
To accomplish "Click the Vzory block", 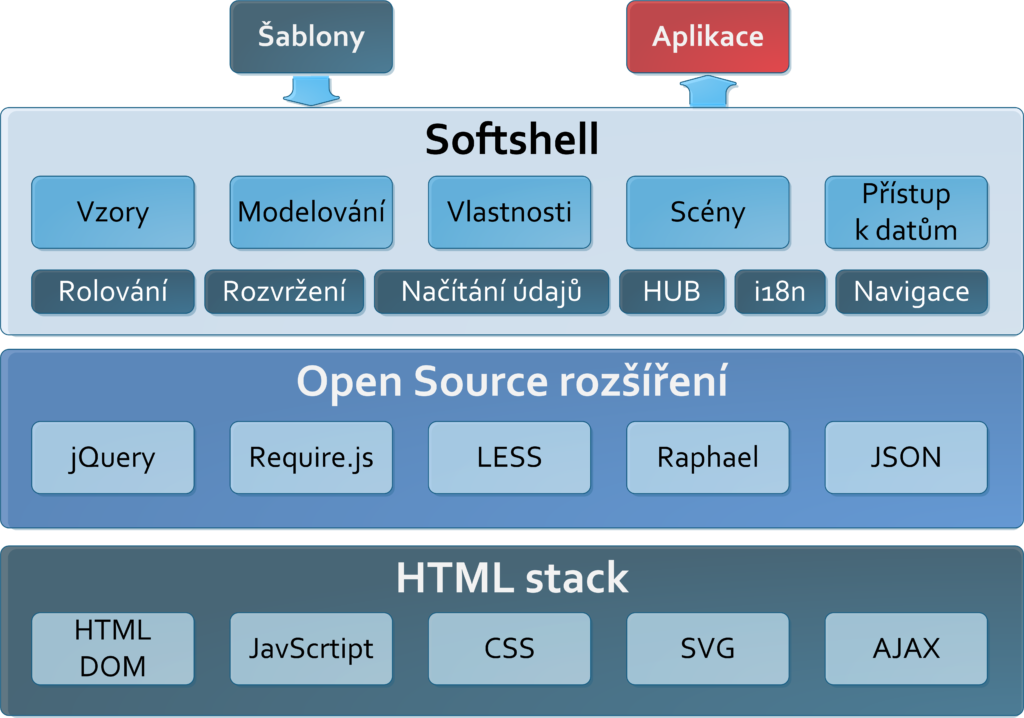I will [113, 212].
